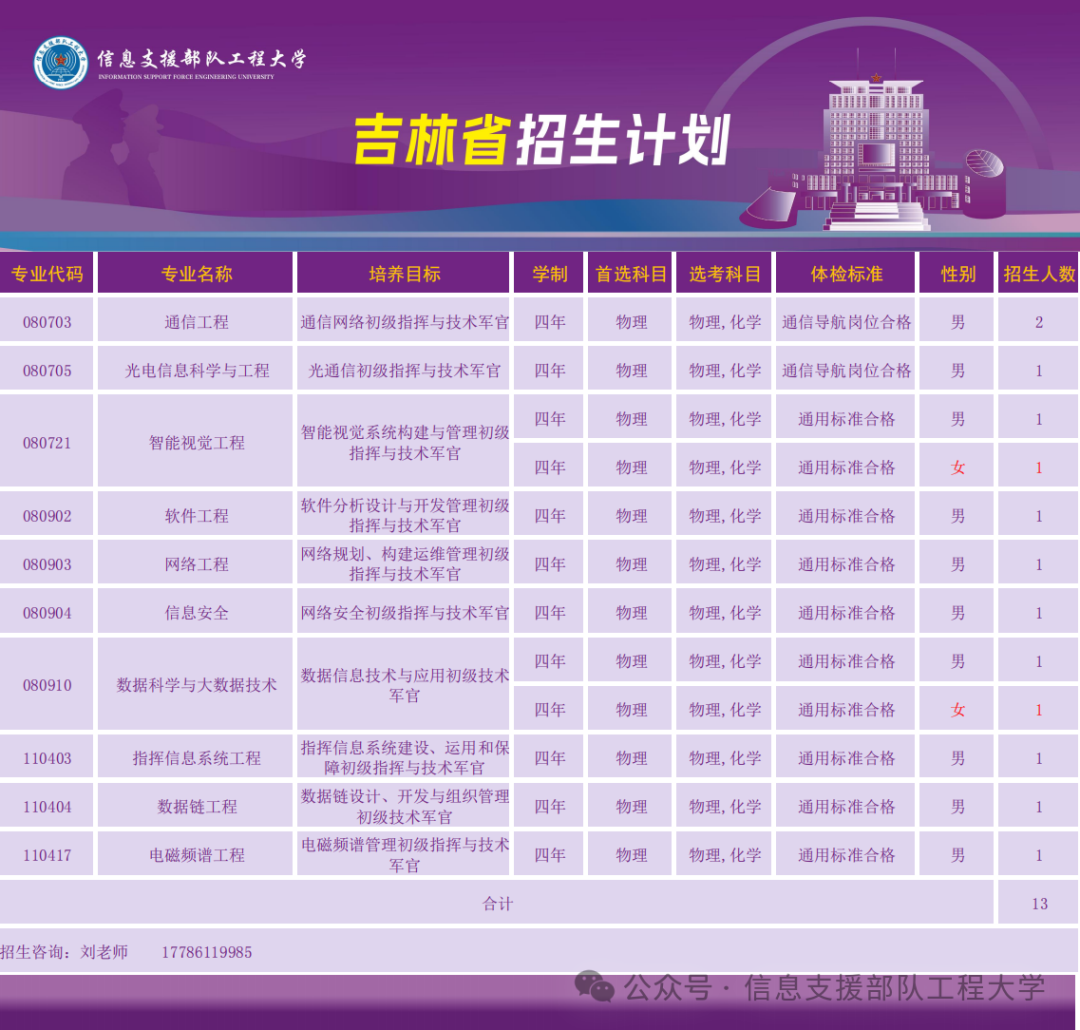Select the 选考科目 column header
Screen dimensions: 1080x1030
click(724, 274)
